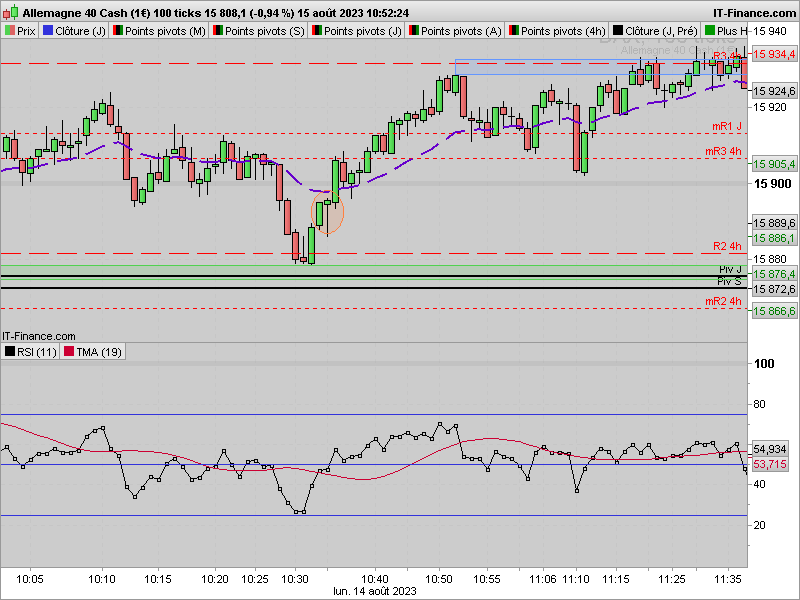Click the green price tag 15 905,4
The width and height of the screenshot is (800, 600).
[774, 164]
